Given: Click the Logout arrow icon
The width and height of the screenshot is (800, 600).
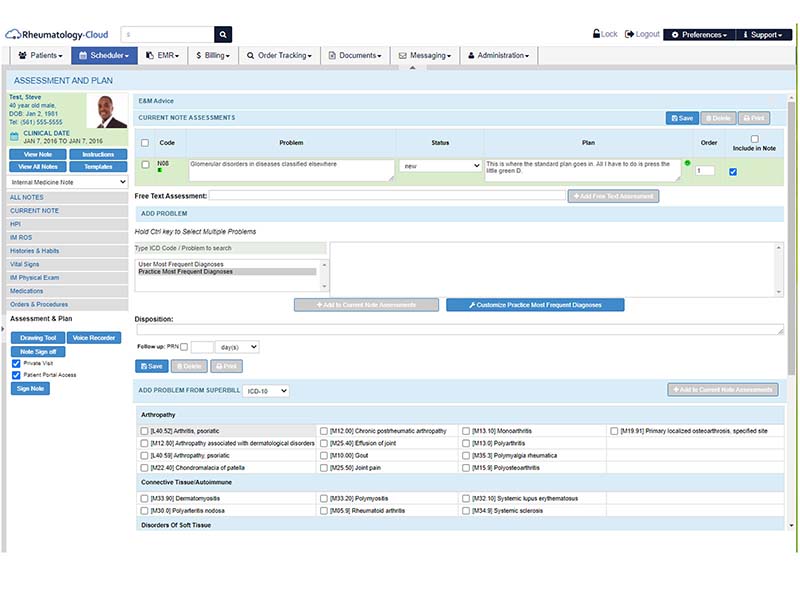Looking at the screenshot, I should 629,34.
